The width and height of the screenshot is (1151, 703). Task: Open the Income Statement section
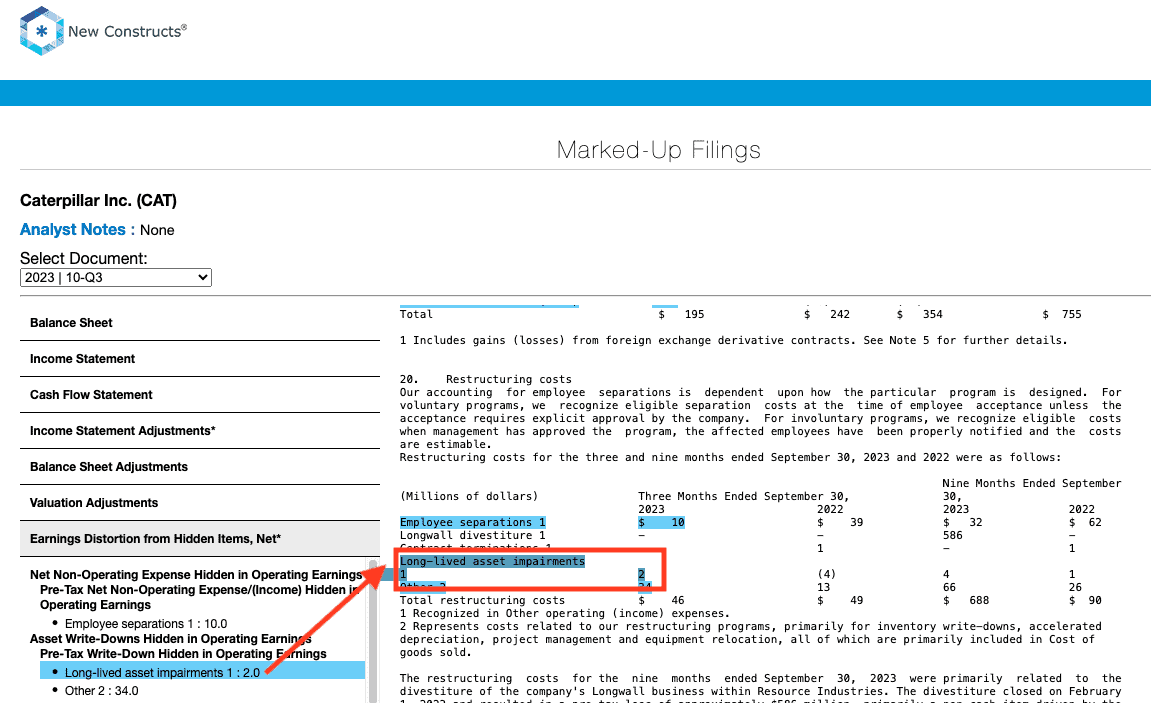[x=200, y=359]
